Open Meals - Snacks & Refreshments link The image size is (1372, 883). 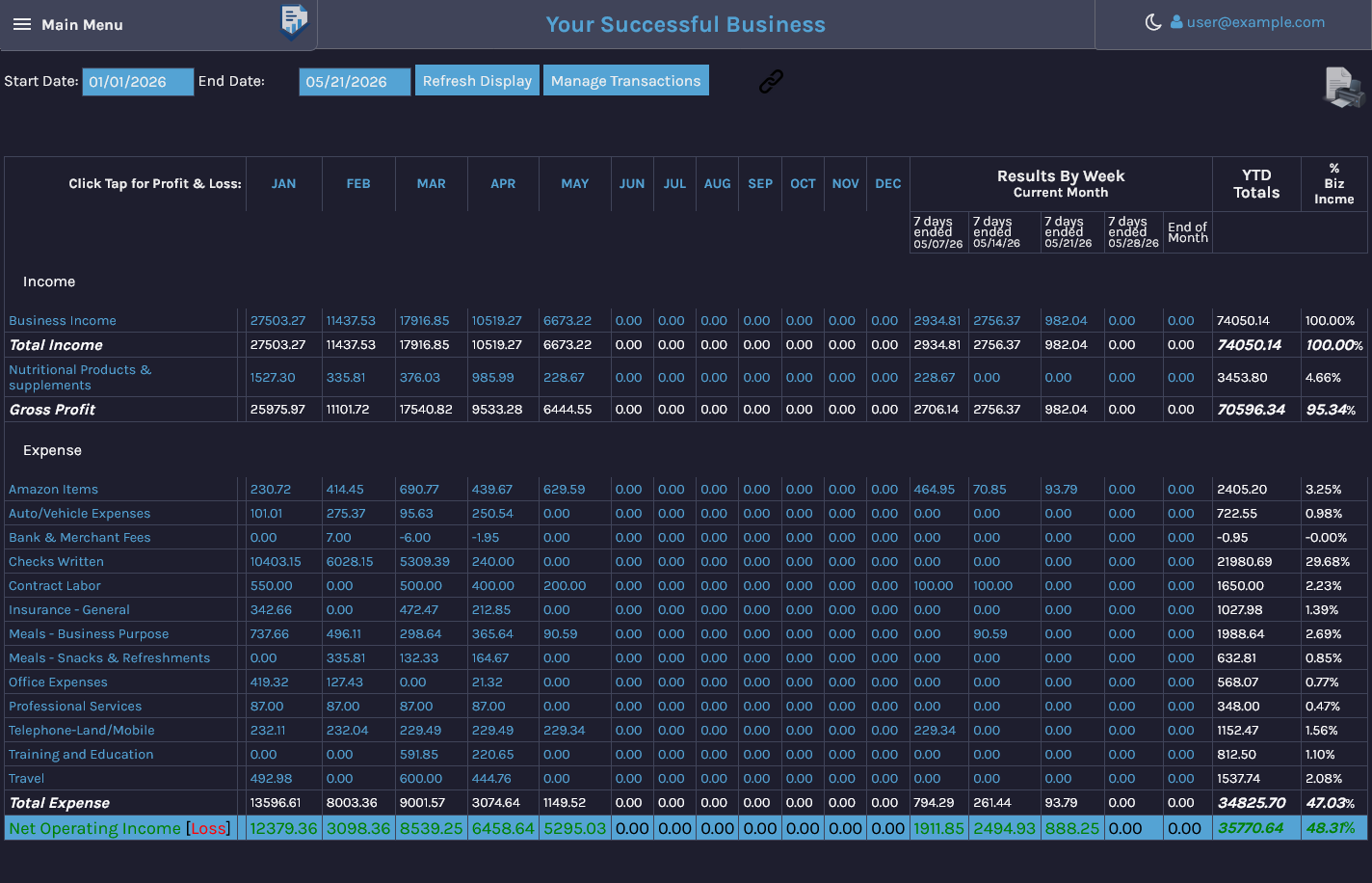[109, 658]
